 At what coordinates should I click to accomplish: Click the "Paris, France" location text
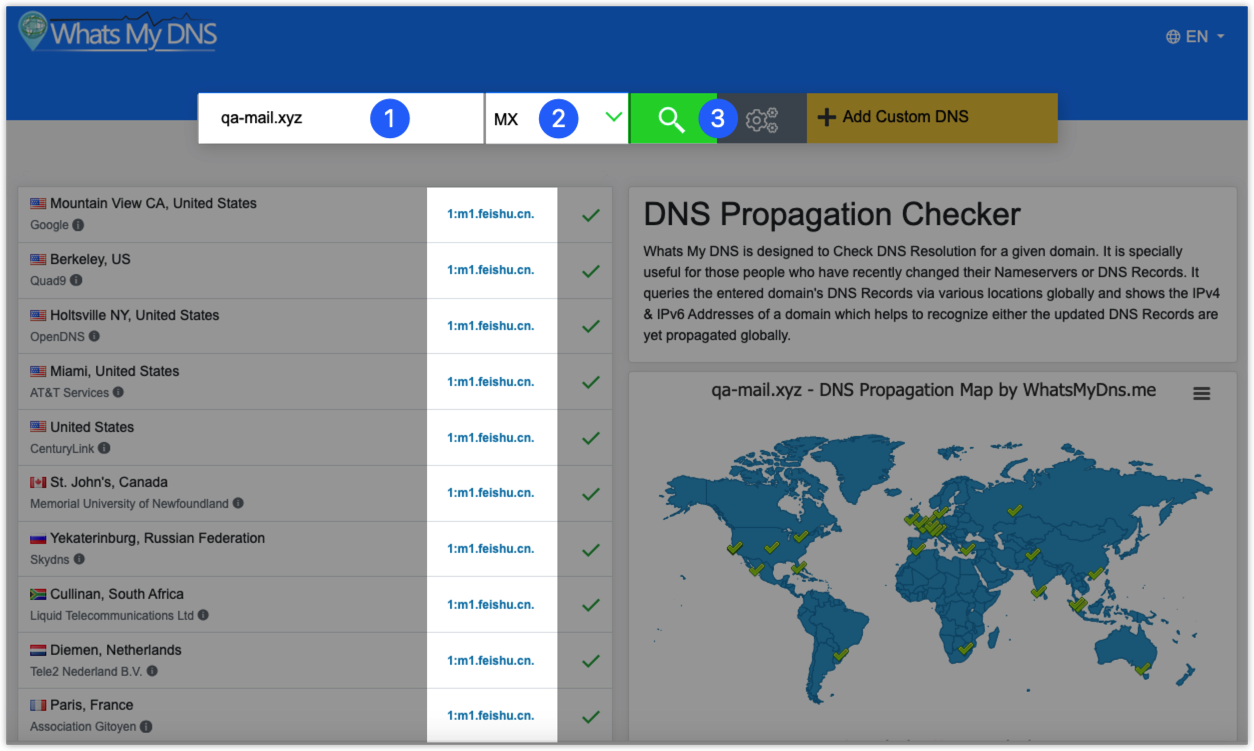(92, 705)
